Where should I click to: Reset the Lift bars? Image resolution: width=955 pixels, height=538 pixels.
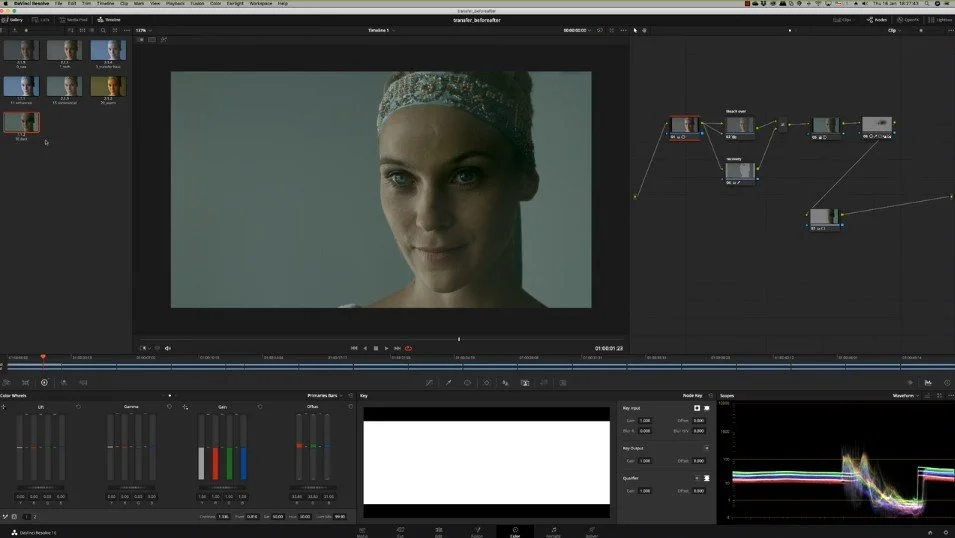click(x=78, y=406)
